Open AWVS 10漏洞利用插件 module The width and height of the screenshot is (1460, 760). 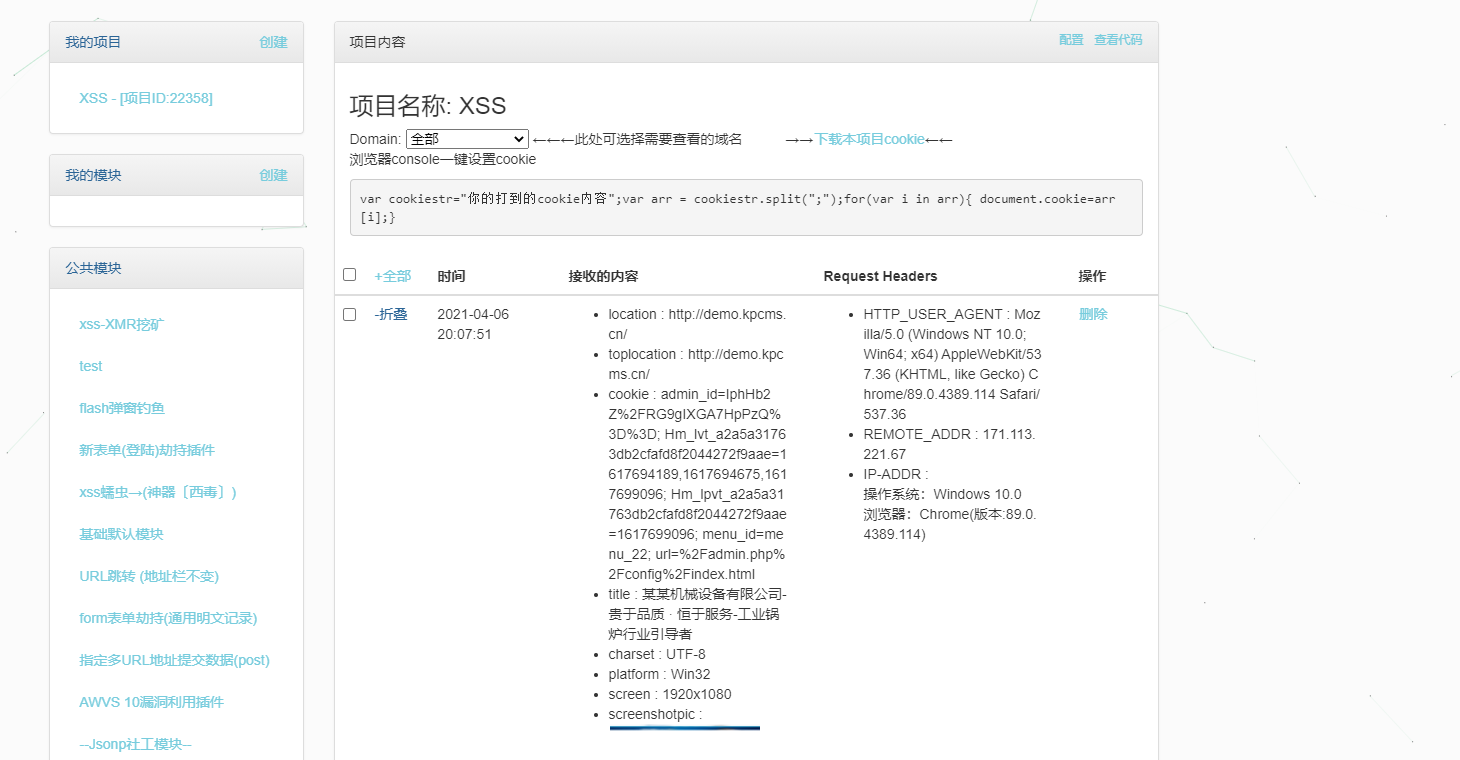[x=151, y=702]
